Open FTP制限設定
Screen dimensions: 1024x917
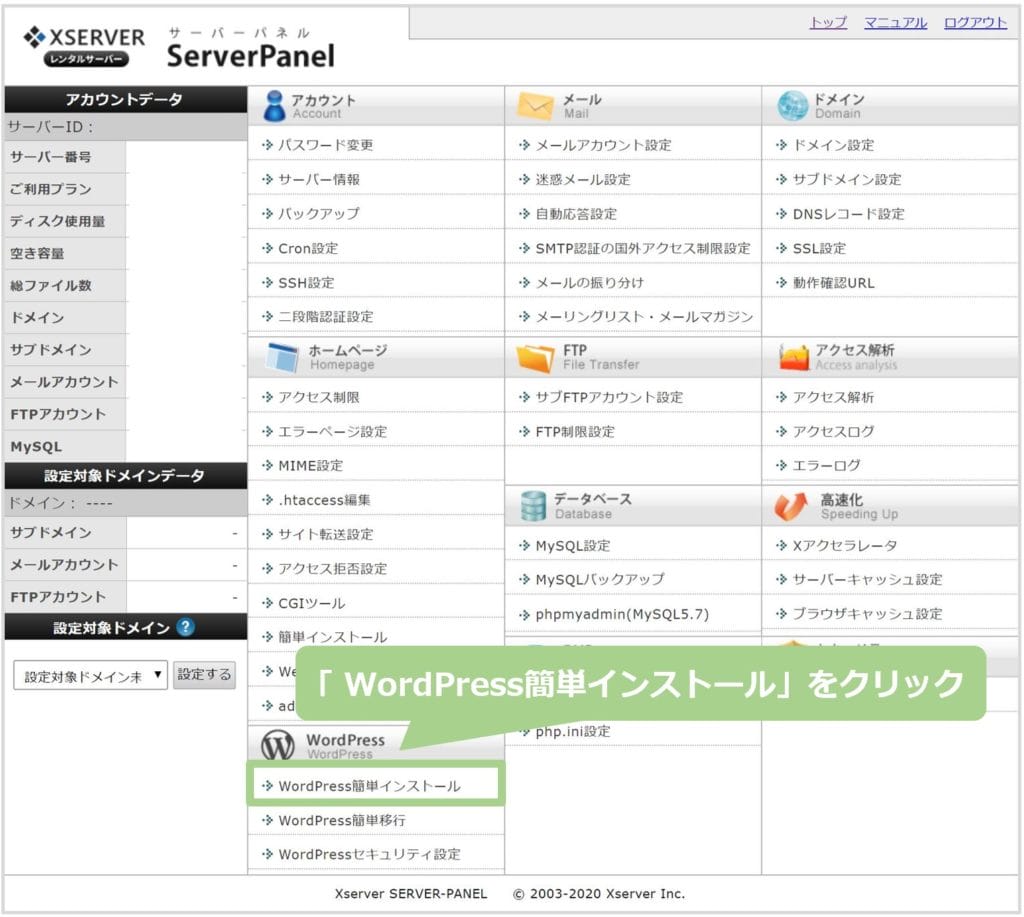[575, 432]
